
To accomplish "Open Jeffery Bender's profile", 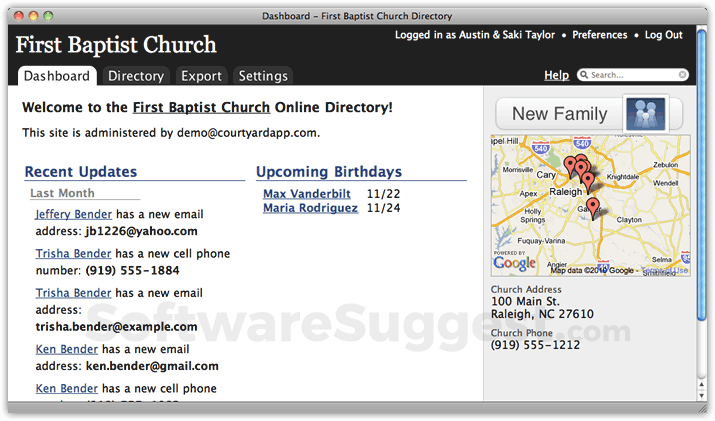I will click(73, 214).
